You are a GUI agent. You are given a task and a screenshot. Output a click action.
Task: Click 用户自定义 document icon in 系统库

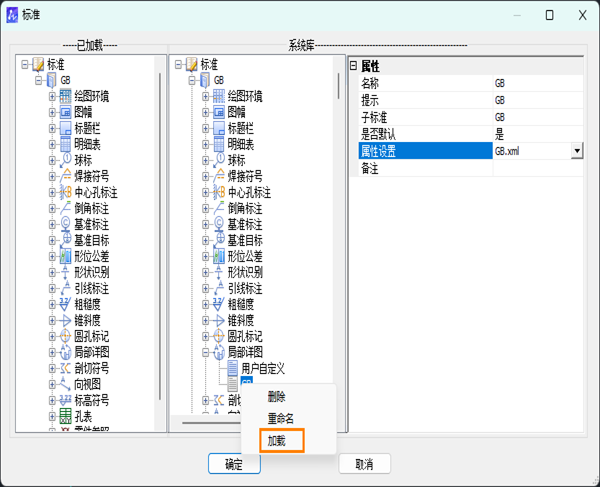tap(232, 368)
